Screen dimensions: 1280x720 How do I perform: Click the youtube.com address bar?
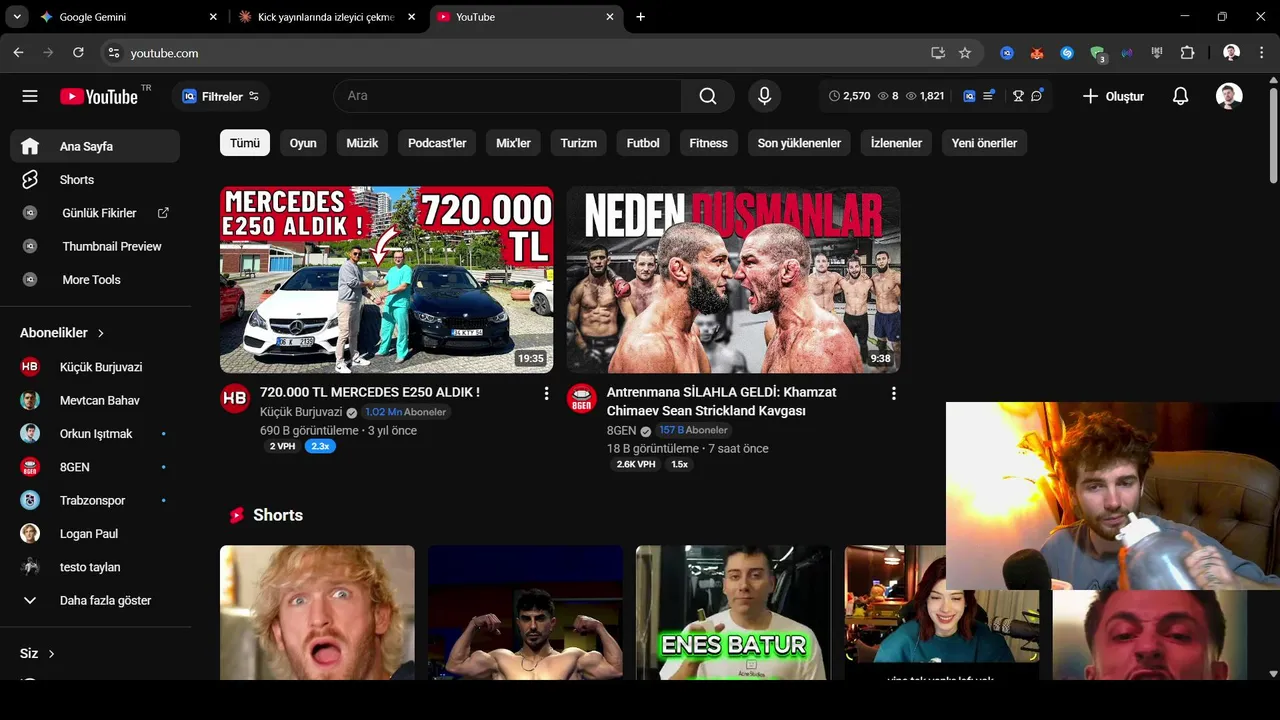[520, 53]
